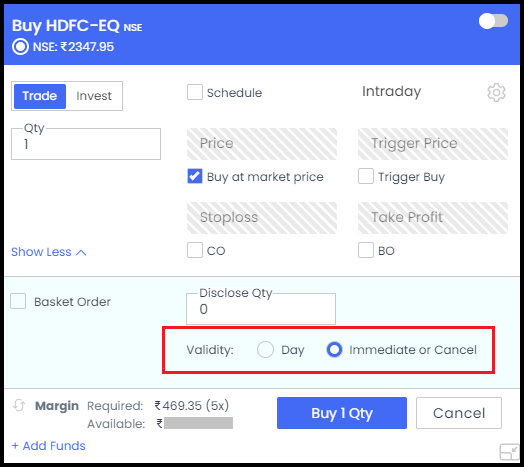
Task: Collapse options with Show Less
Action: point(49,252)
